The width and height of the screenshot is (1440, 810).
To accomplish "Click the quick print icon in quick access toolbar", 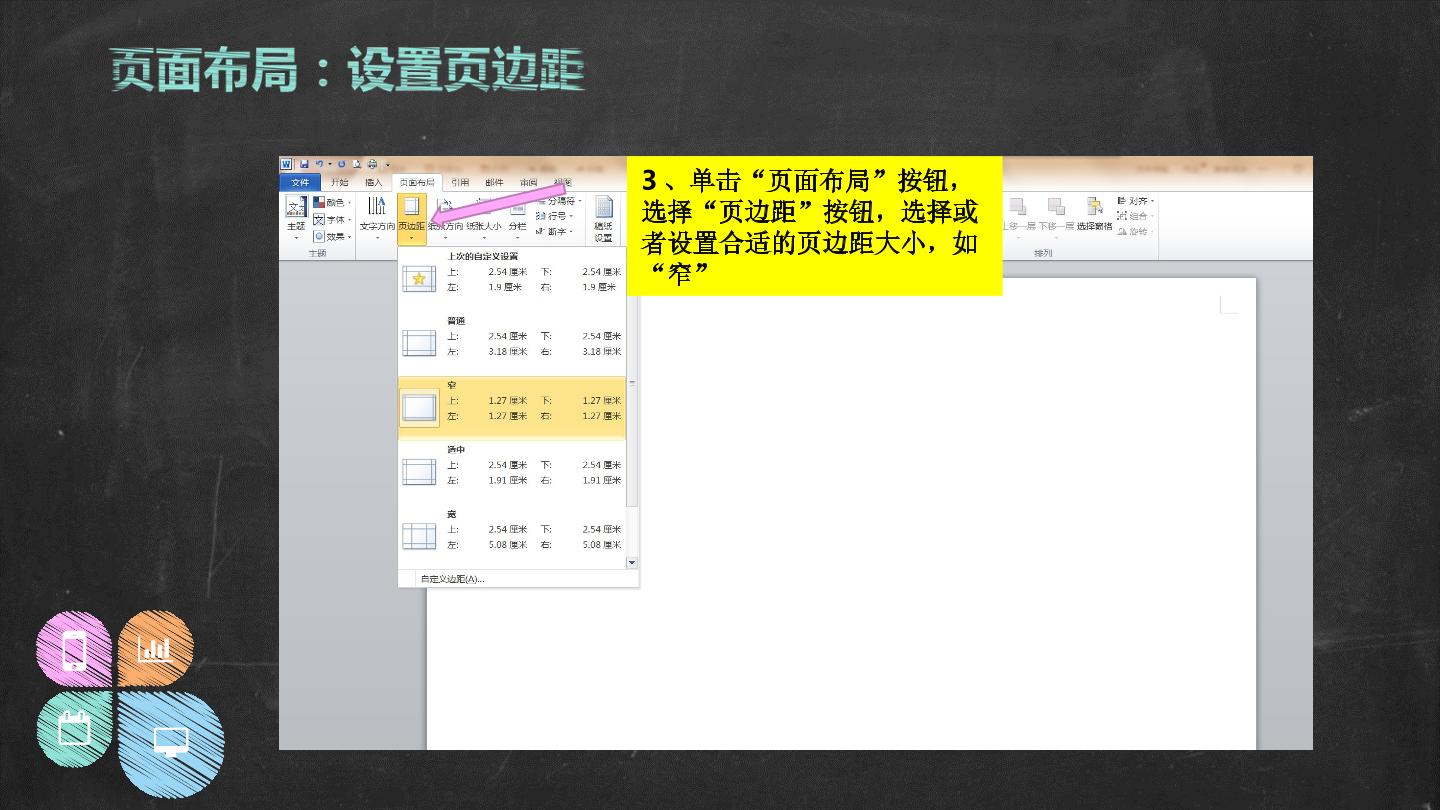I will (x=372, y=164).
